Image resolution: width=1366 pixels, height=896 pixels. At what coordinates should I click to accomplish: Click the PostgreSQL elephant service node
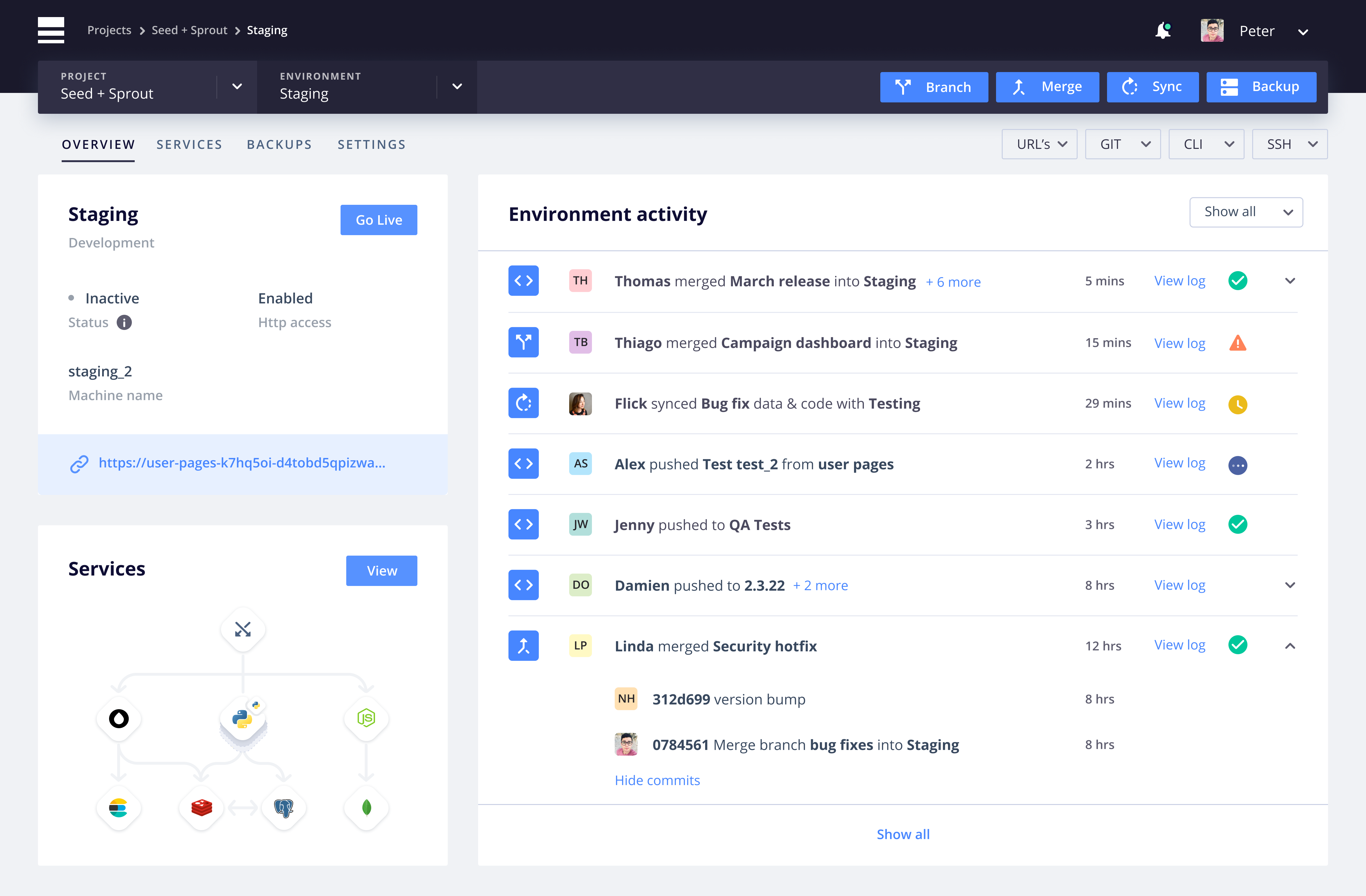click(x=284, y=808)
